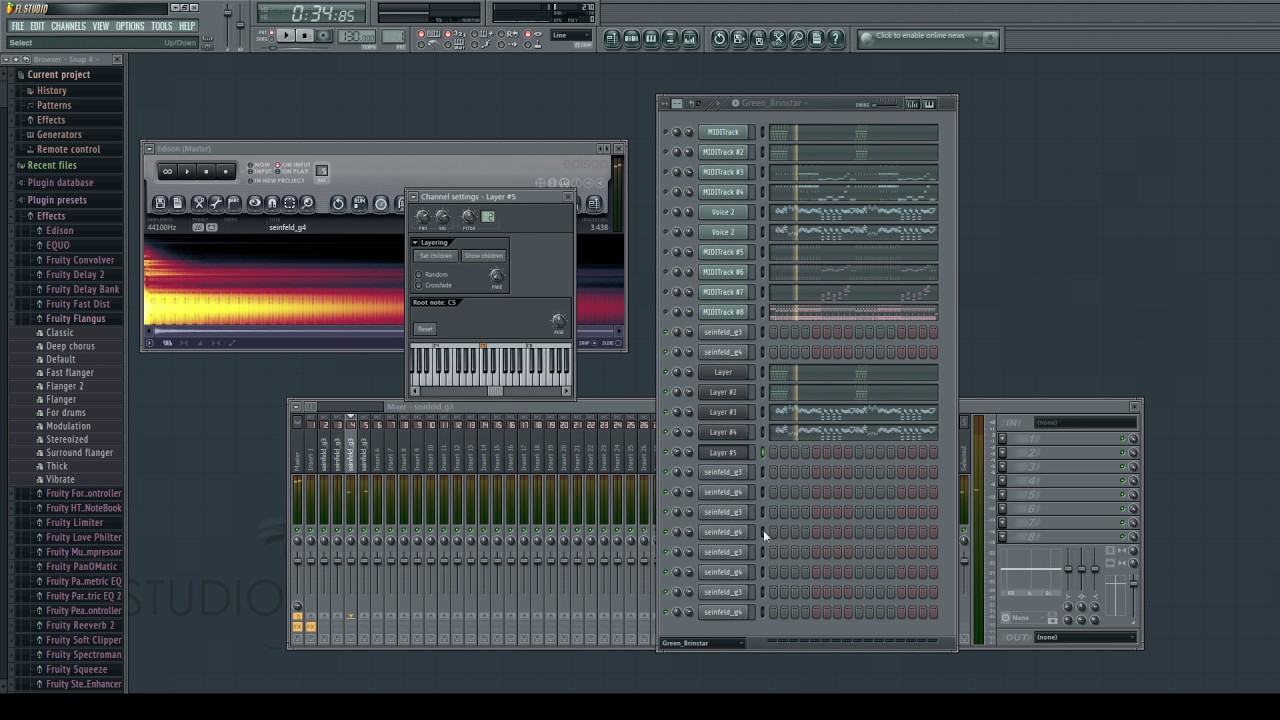Click the main transport Record button

[x=324, y=36]
